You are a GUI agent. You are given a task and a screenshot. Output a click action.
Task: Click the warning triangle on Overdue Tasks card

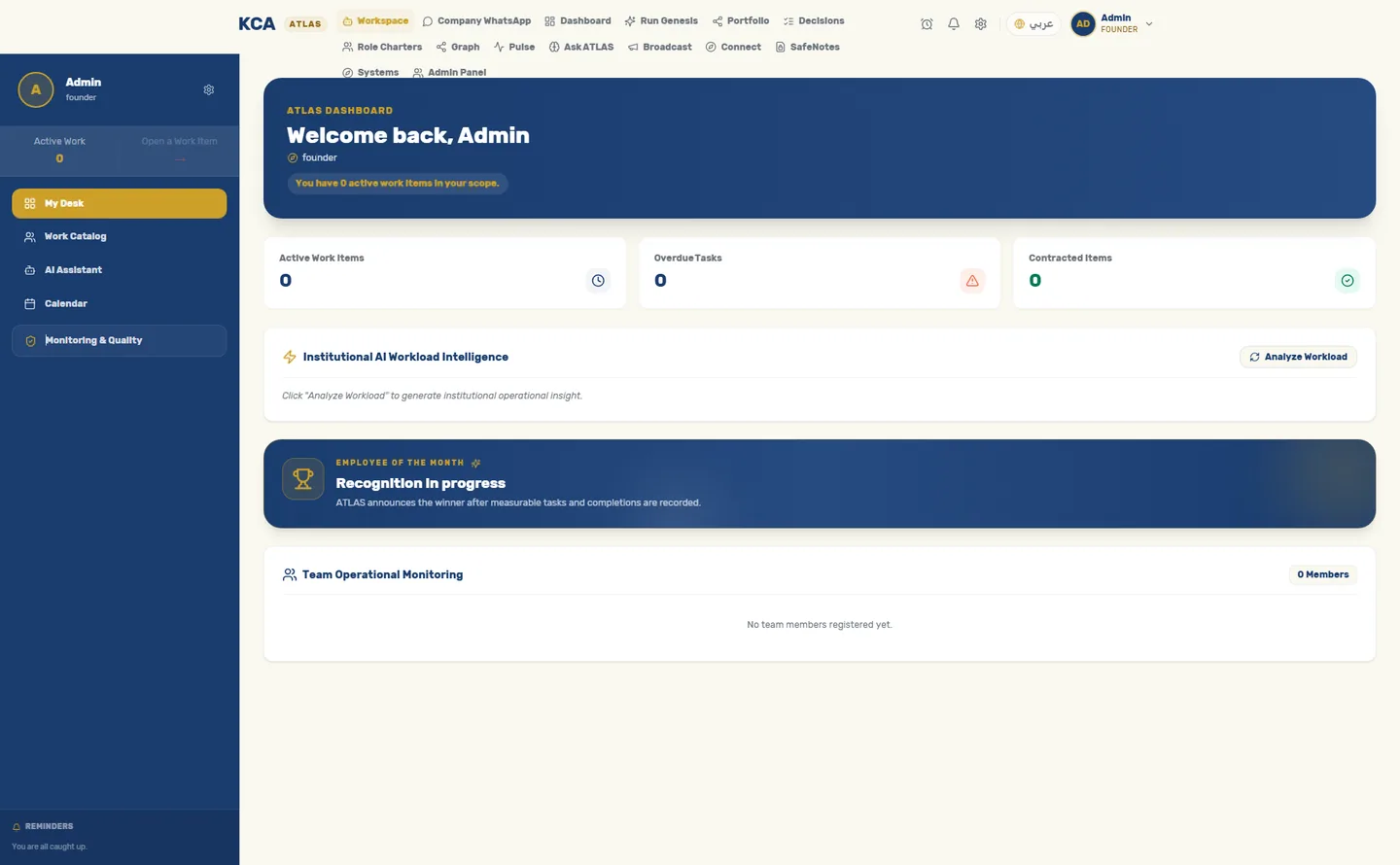point(972,281)
